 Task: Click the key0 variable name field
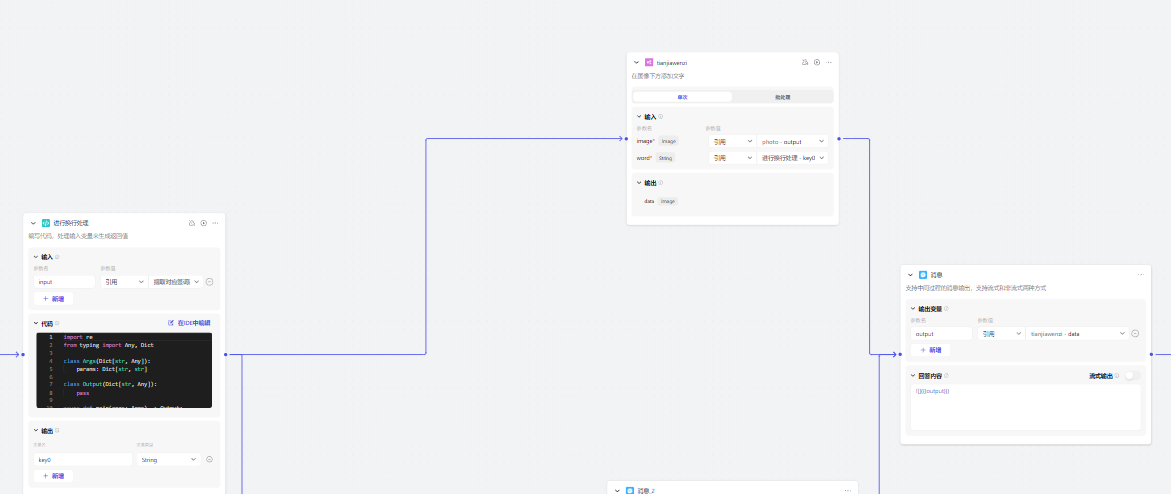click(x=83, y=460)
